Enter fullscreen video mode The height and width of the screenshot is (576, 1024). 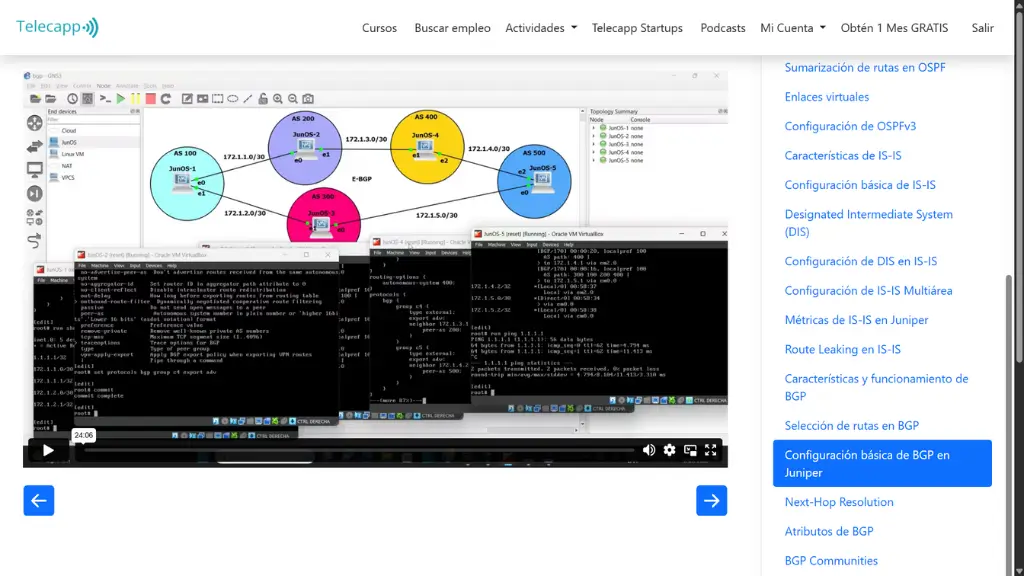(711, 450)
